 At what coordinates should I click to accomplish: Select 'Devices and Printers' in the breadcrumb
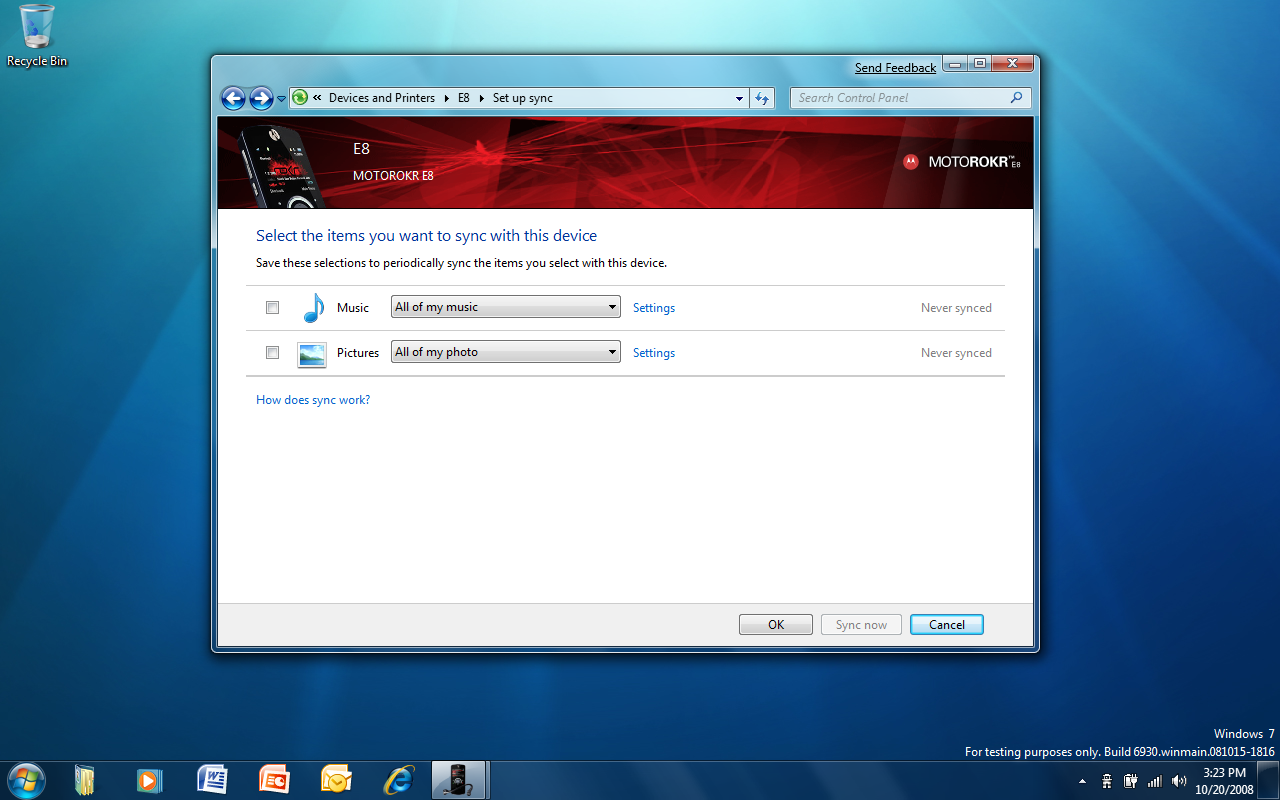pos(382,98)
